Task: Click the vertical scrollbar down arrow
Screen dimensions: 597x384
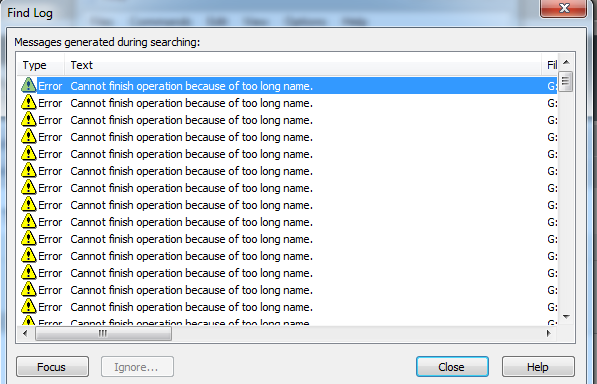Action: 566,317
